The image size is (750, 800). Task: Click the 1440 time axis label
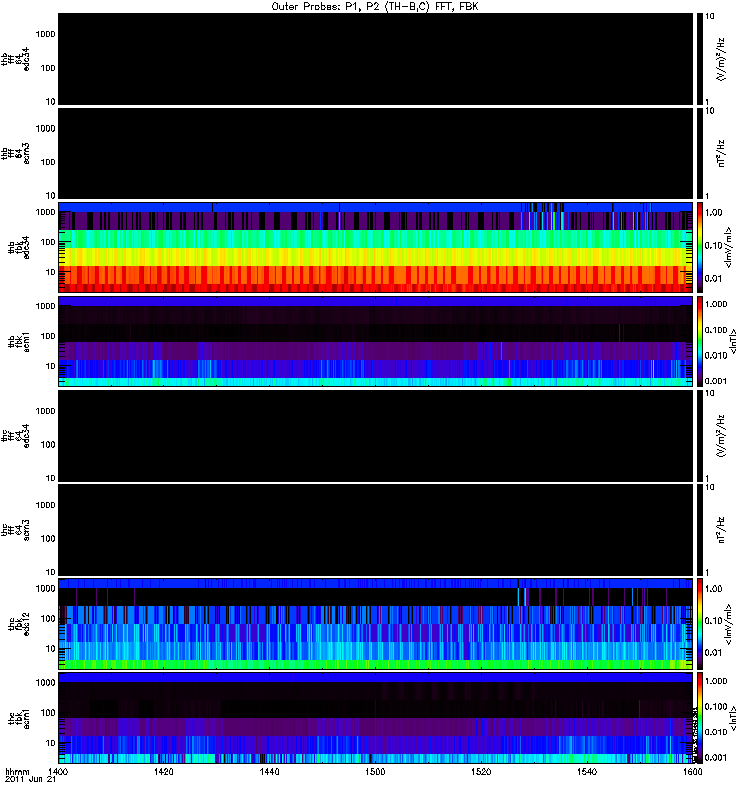pos(270,774)
